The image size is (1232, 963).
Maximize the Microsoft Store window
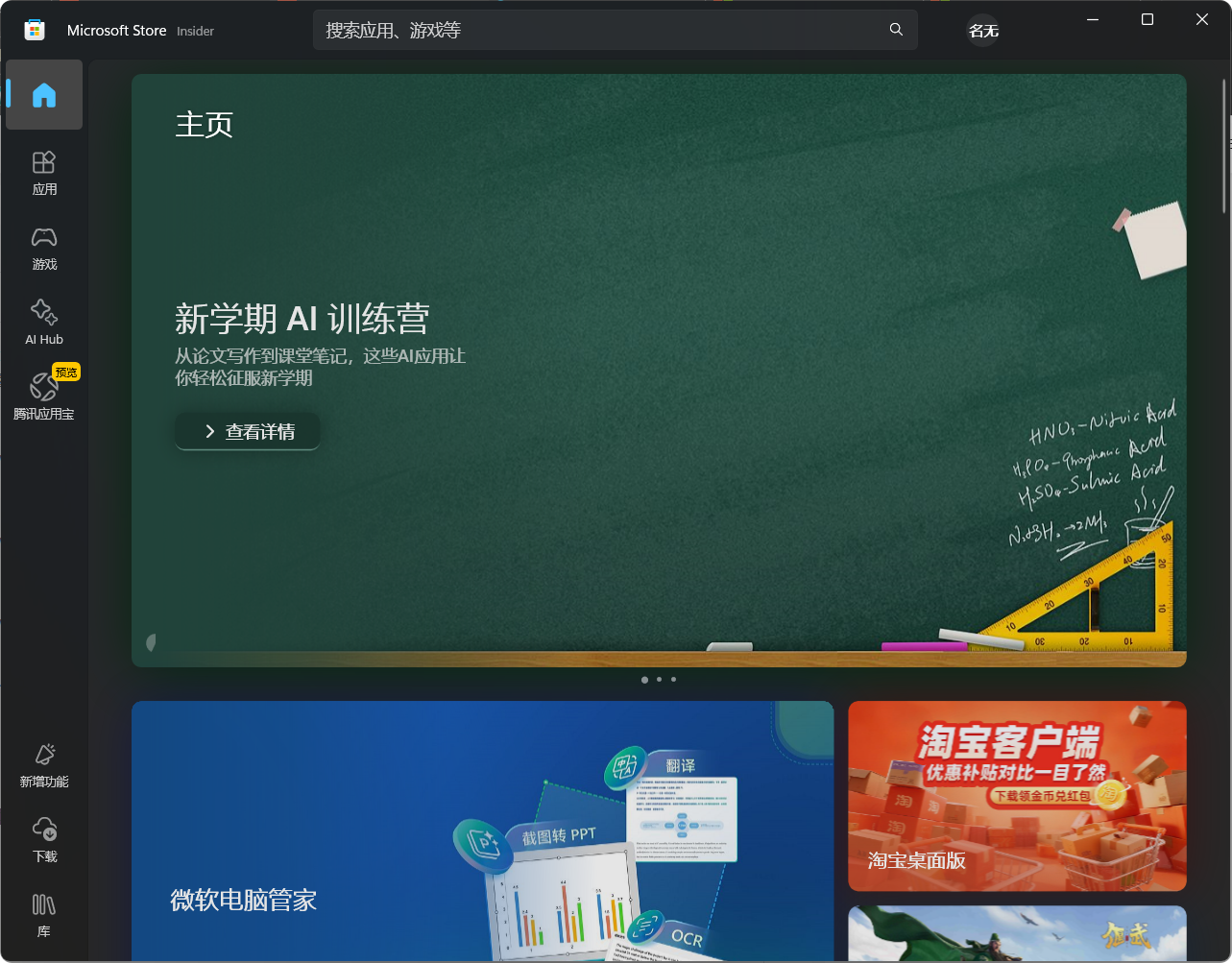pyautogui.click(x=1147, y=19)
